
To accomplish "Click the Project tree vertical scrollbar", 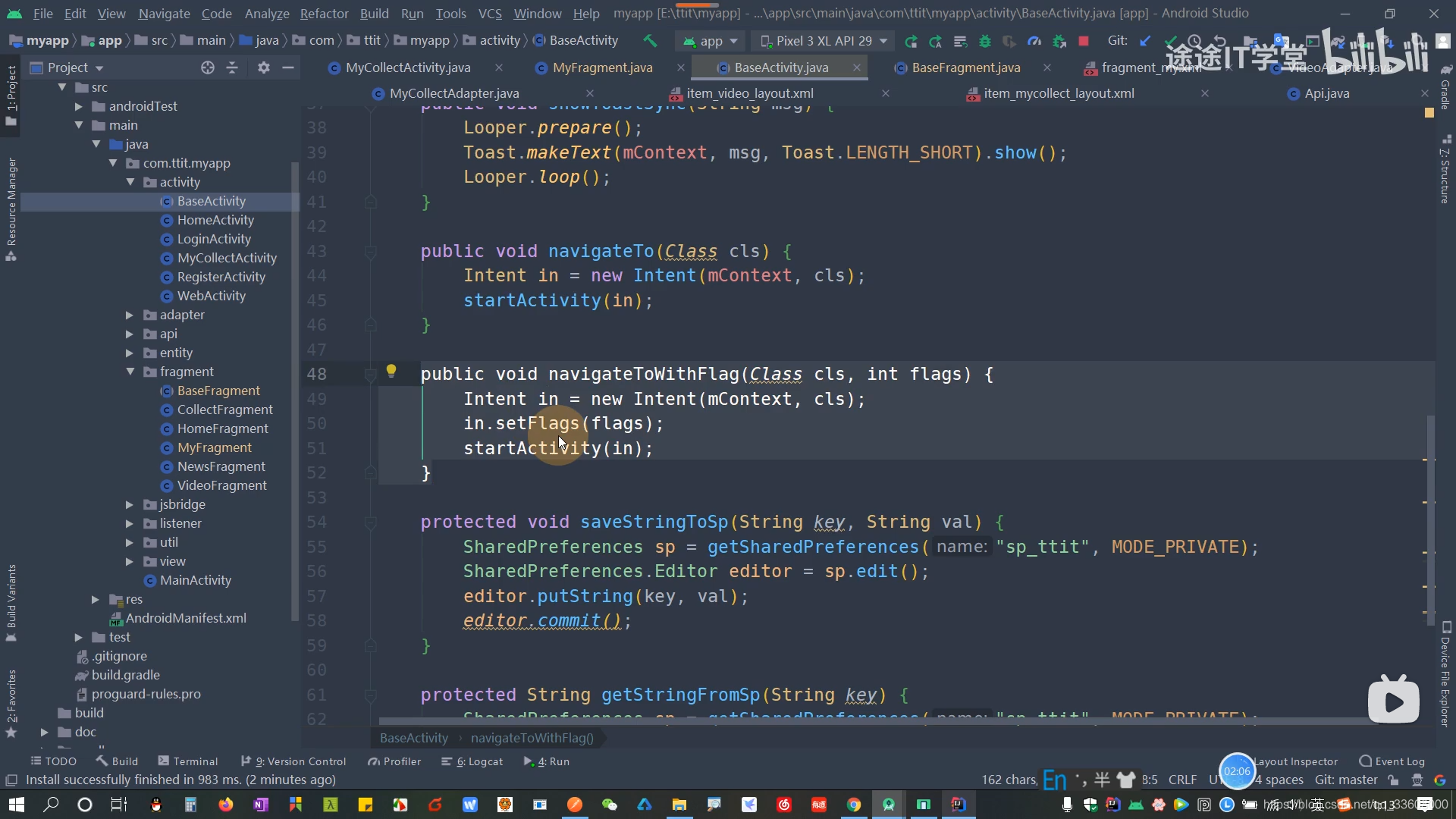I will pos(295,391).
